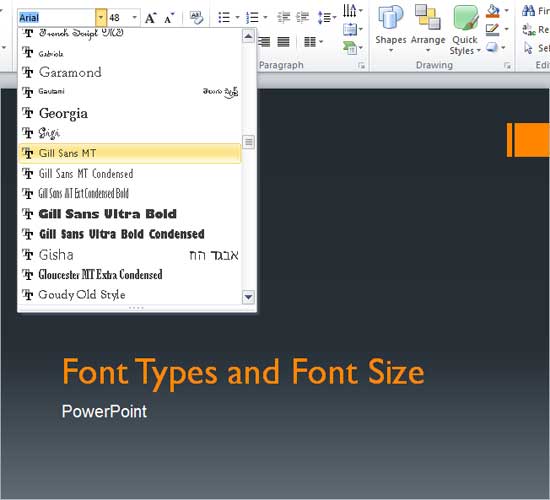This screenshot has height=500, width=550.
Task: Choose French Script MT font
Action: [x=130, y=34]
